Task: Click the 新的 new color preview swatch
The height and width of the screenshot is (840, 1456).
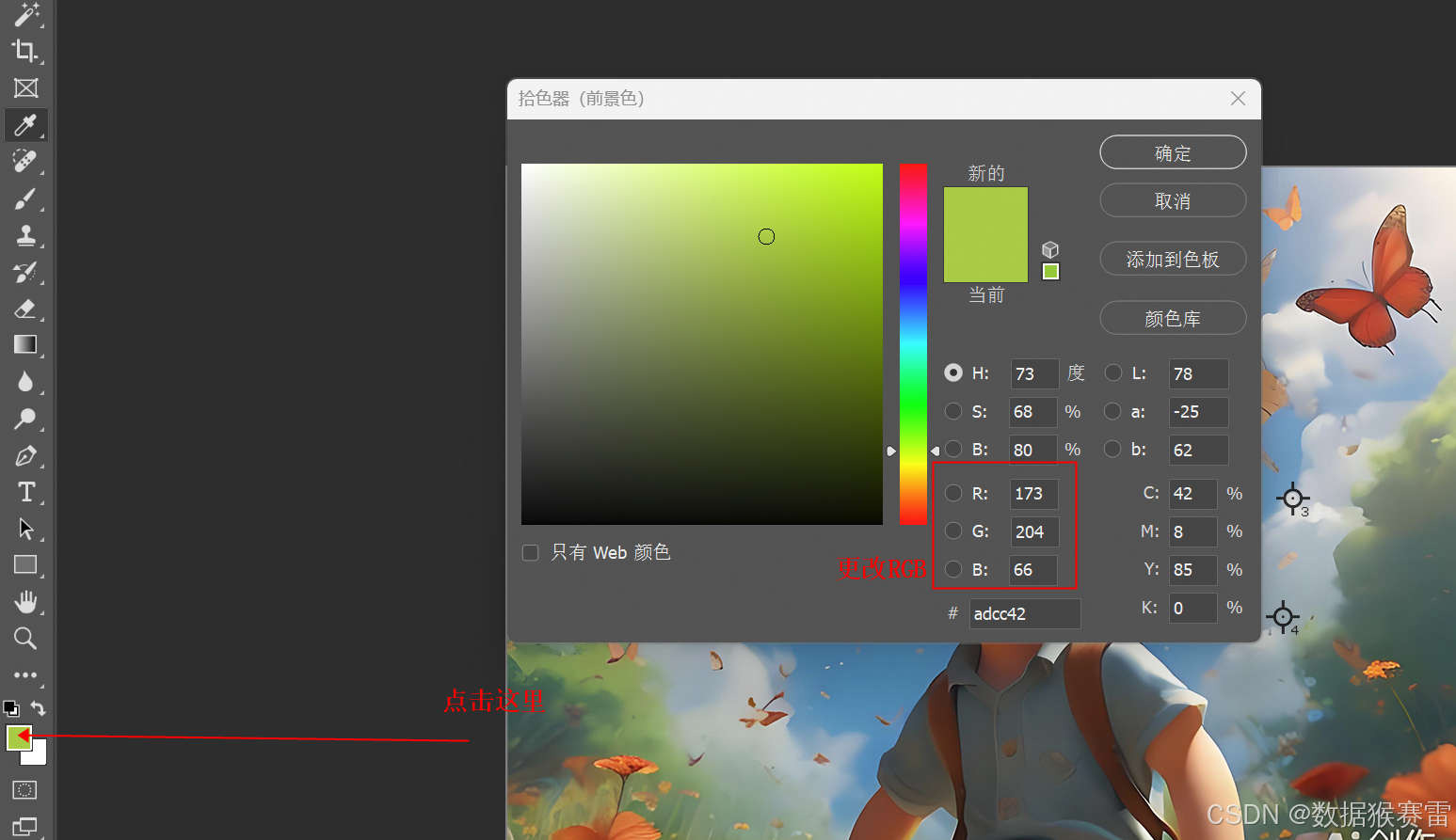Action: 985,211
